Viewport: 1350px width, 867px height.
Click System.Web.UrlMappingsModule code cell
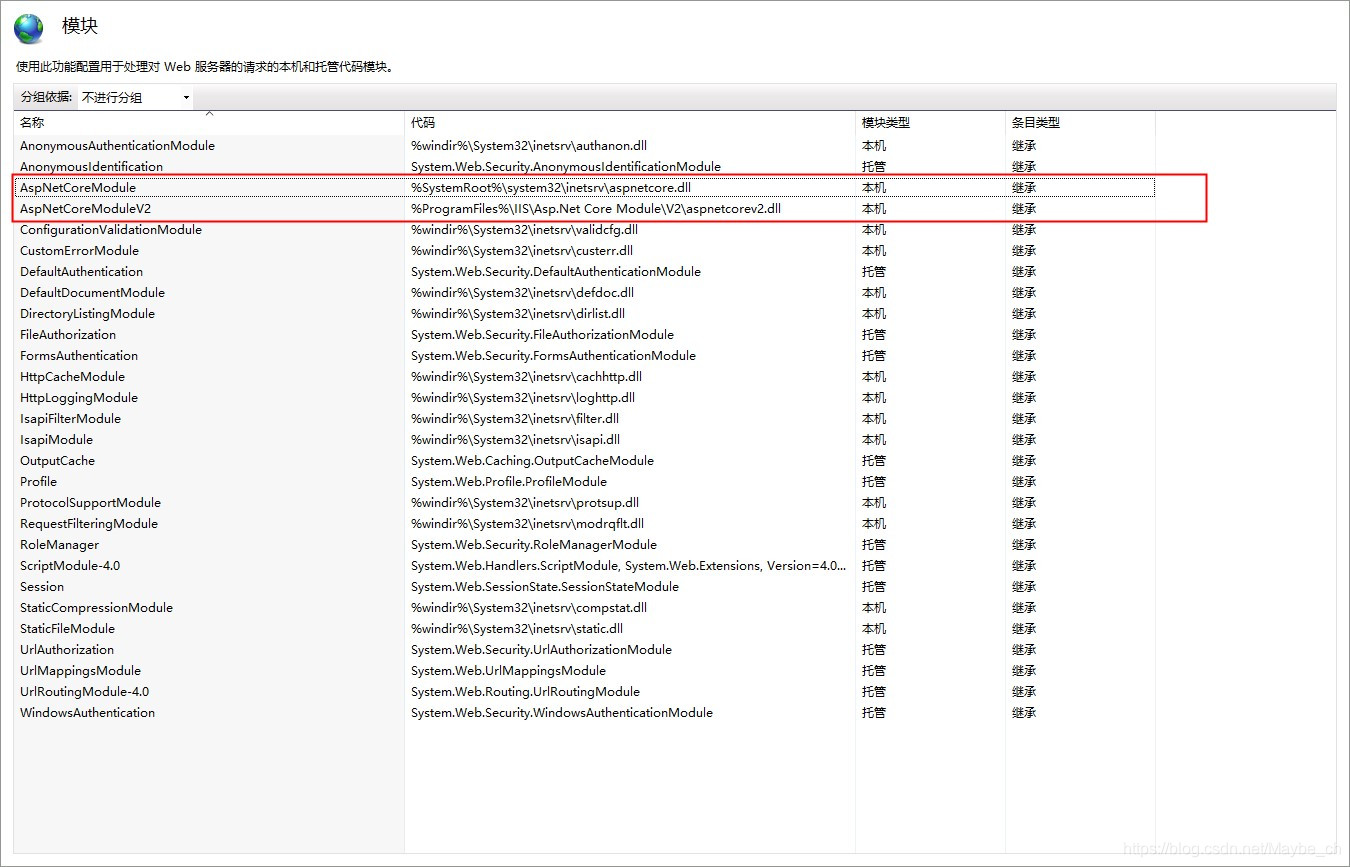point(508,670)
